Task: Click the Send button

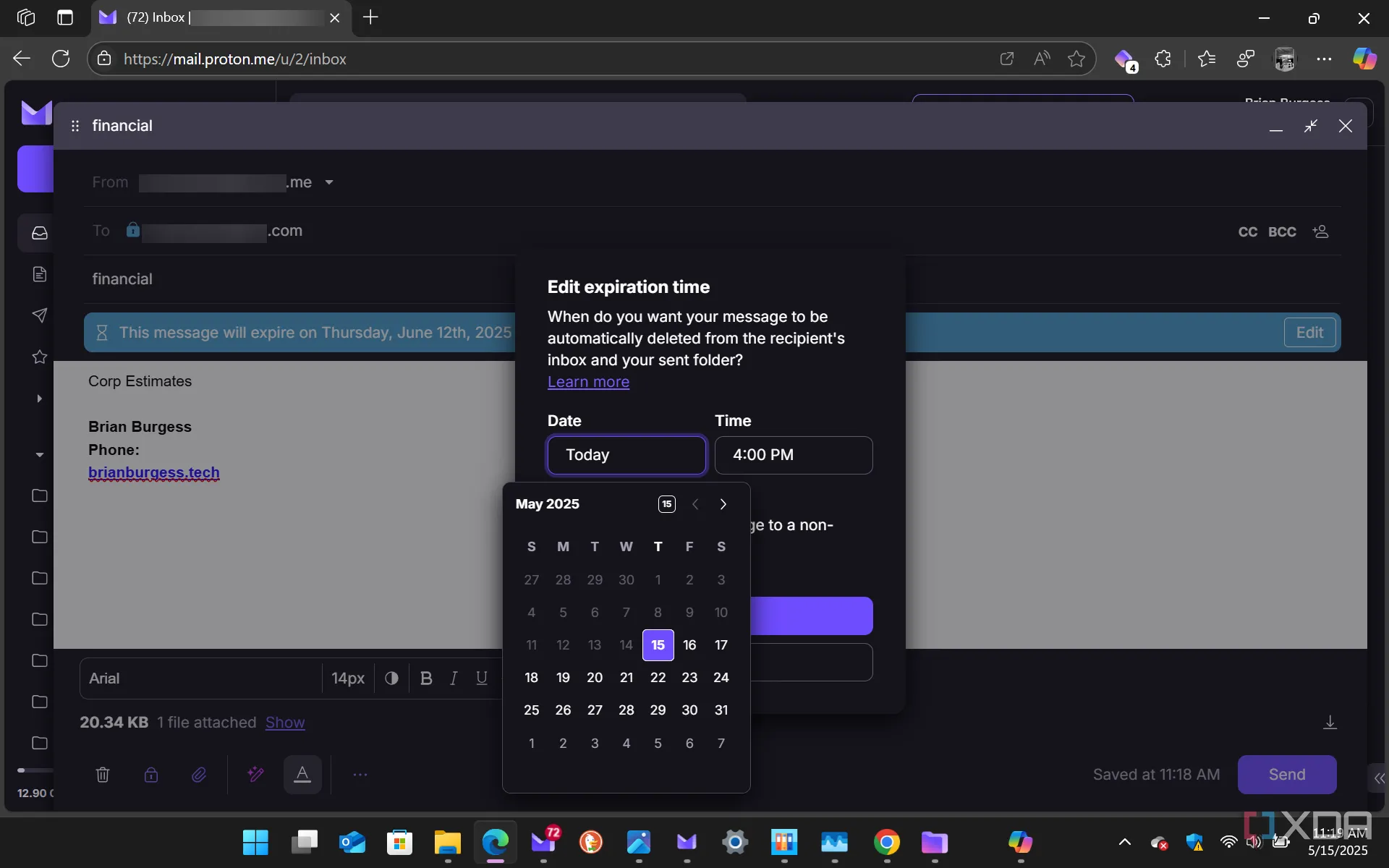Action: (1287, 775)
